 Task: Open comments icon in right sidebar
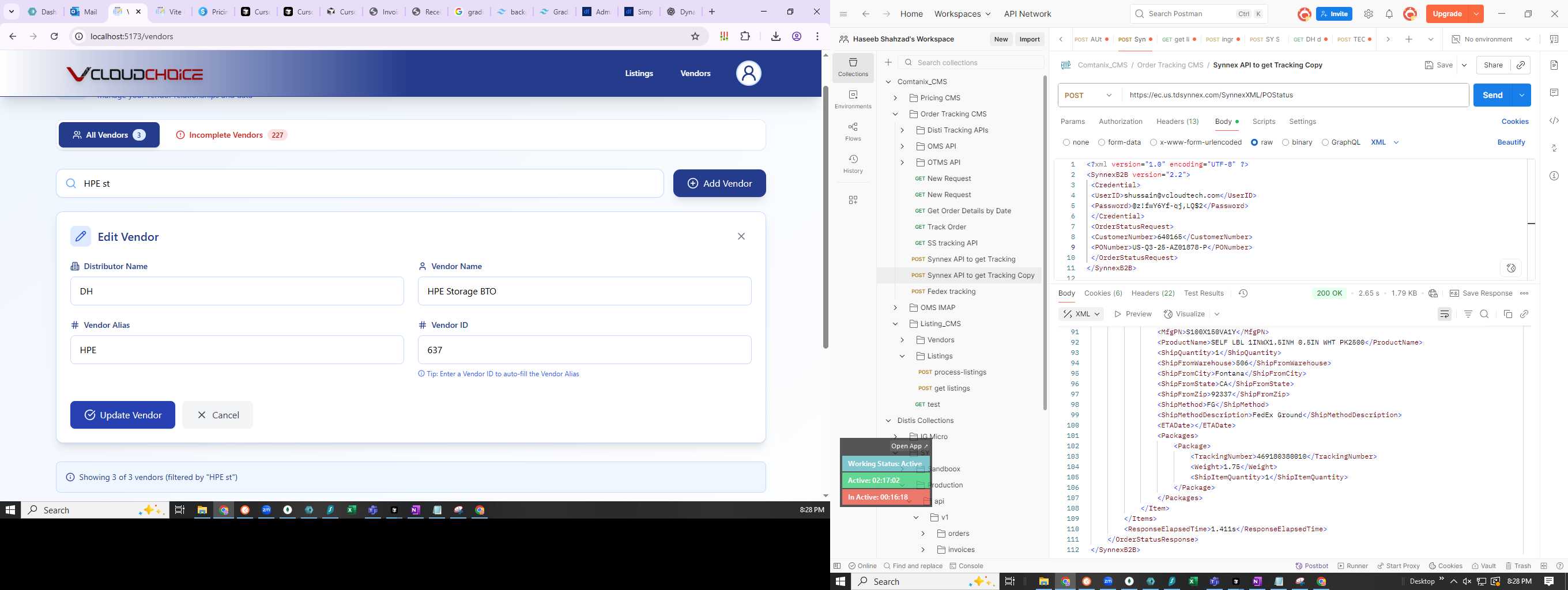click(1554, 93)
